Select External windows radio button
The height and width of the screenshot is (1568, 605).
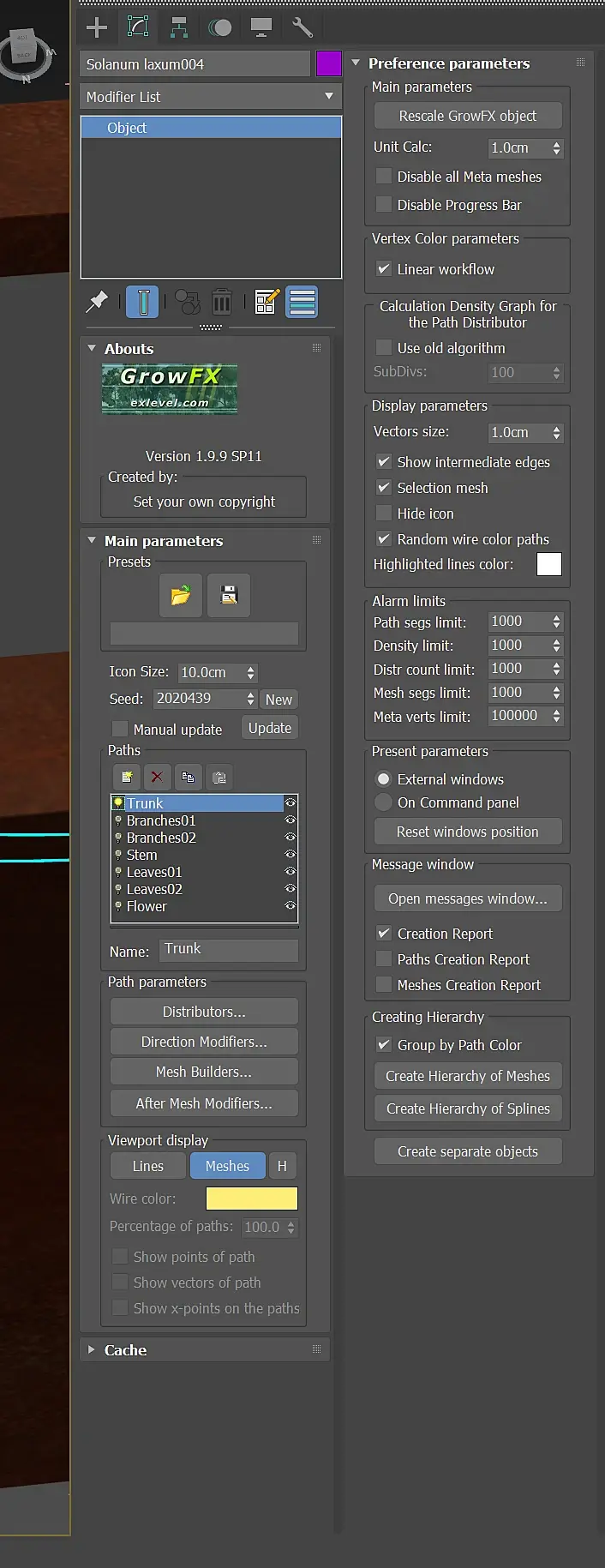[384, 779]
